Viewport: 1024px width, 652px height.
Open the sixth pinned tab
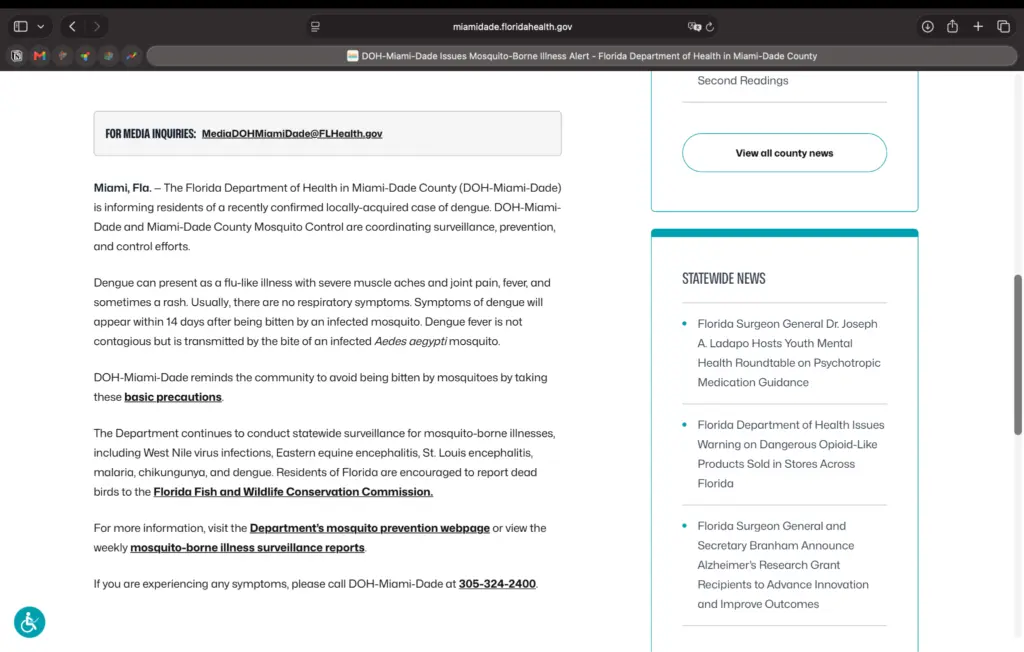pyautogui.click(x=131, y=56)
